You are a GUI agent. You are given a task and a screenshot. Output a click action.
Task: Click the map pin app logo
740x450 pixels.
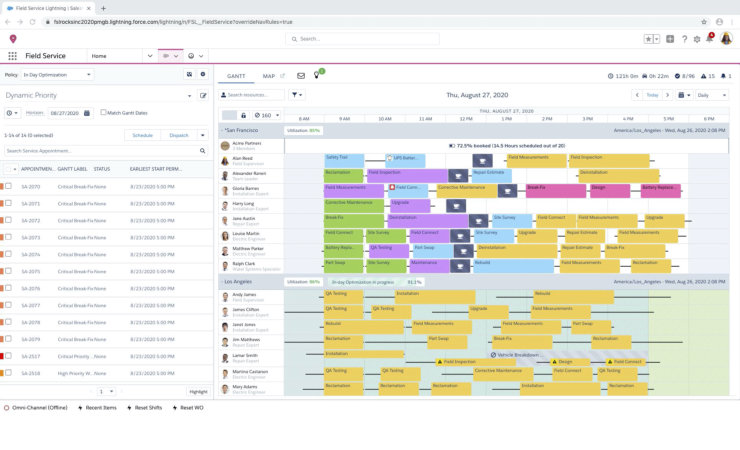click(13, 39)
